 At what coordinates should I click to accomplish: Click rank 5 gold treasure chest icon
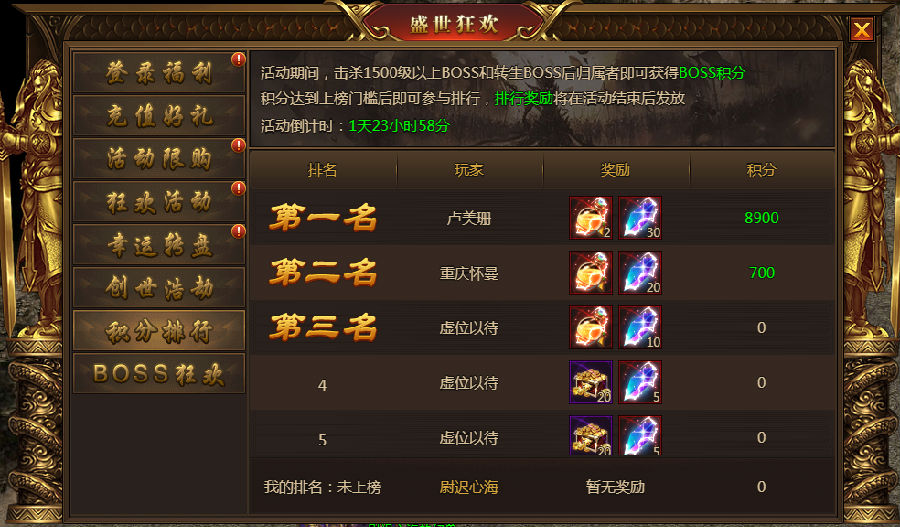pyautogui.click(x=591, y=435)
